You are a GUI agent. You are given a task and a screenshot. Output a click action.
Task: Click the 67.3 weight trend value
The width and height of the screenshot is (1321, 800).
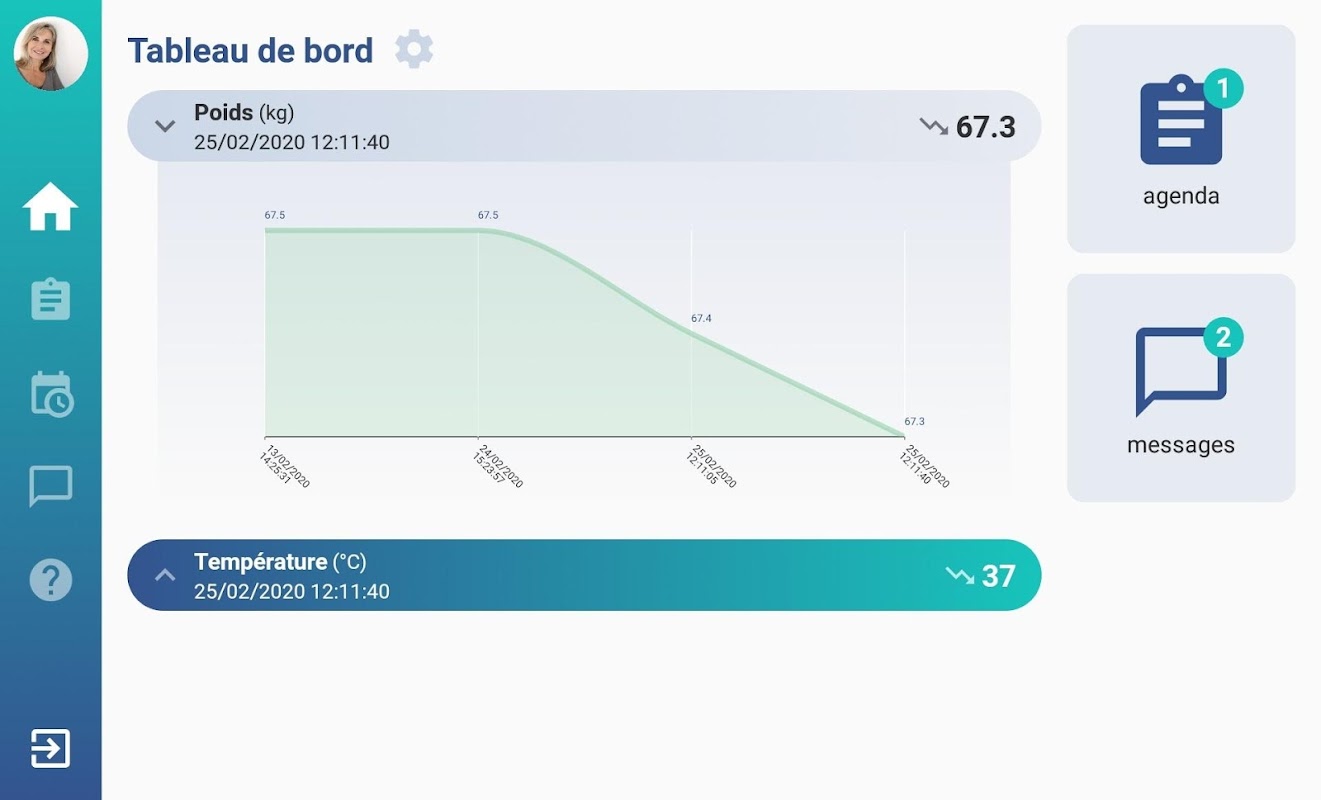985,127
